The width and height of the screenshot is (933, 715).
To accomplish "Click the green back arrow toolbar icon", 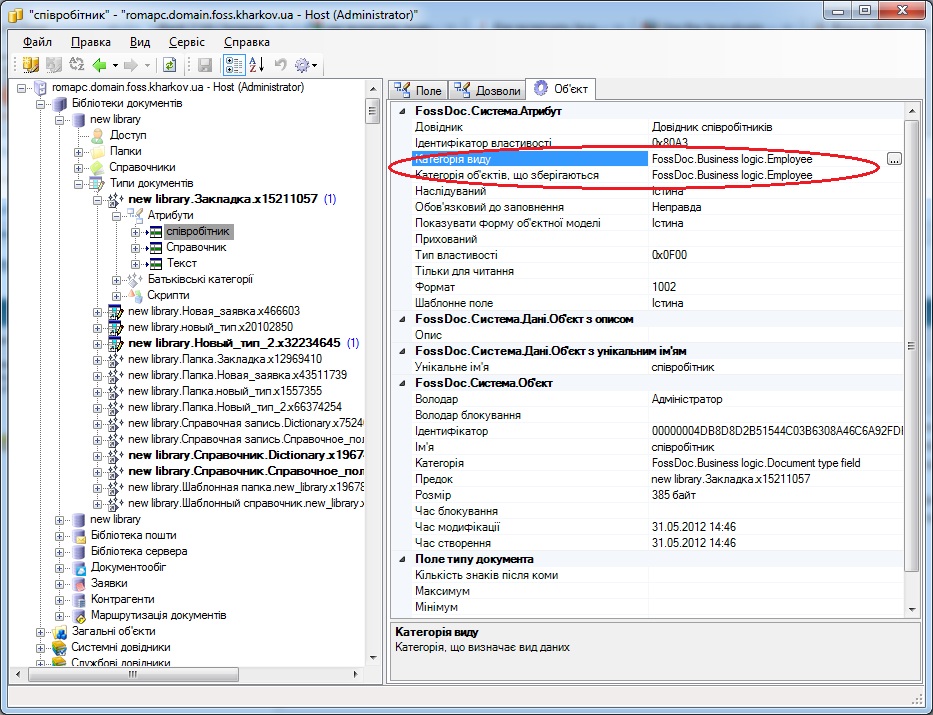I will coord(99,65).
